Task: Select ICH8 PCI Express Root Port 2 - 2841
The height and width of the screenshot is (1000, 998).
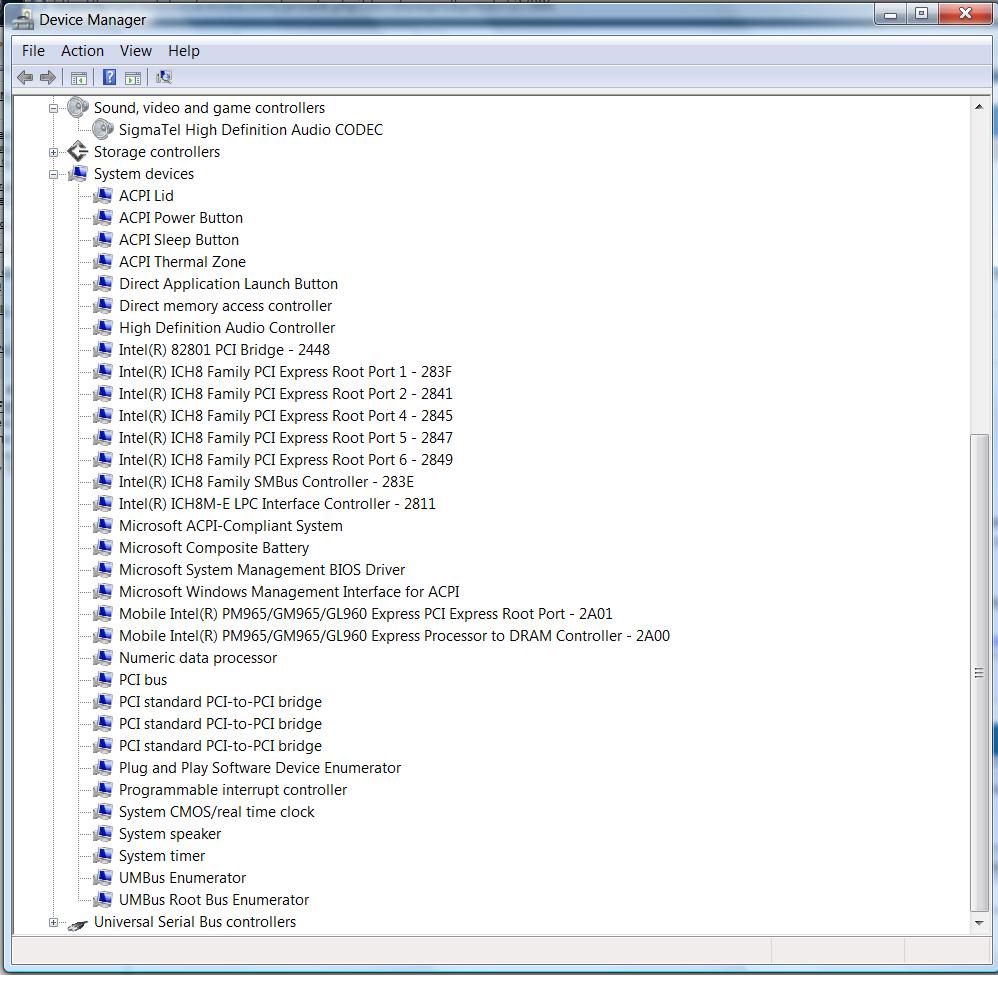Action: click(286, 394)
